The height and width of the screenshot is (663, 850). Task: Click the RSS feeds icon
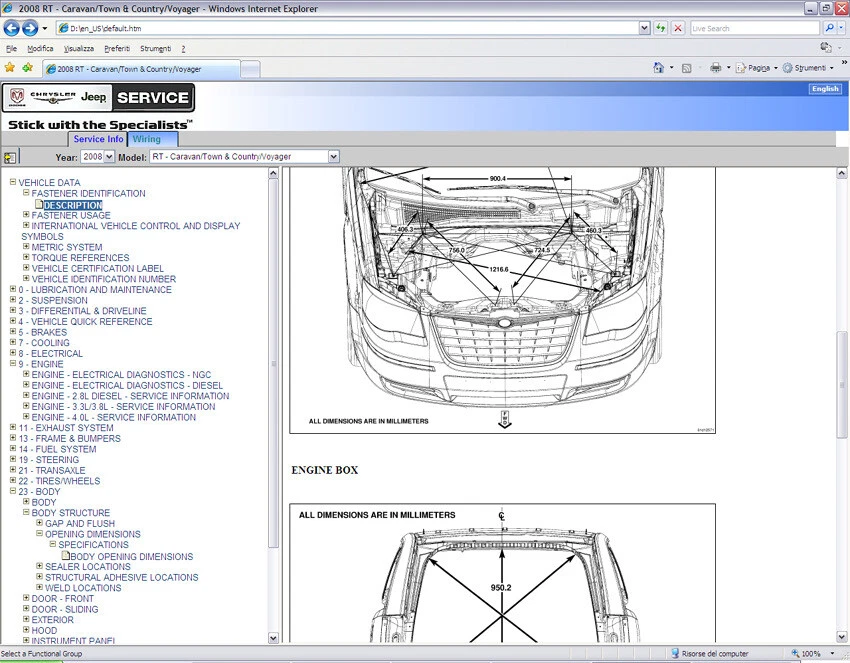pos(685,67)
